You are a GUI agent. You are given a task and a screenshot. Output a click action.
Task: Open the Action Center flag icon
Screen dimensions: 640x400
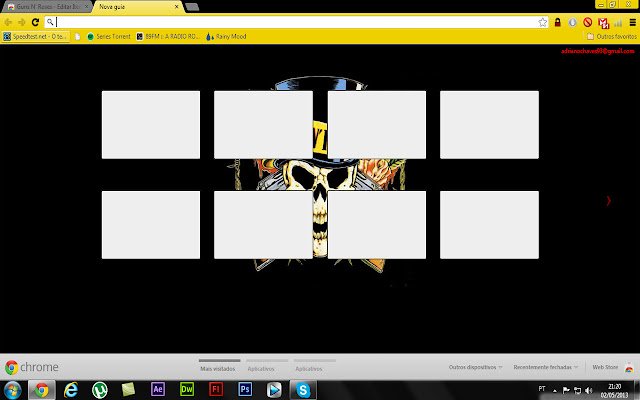point(566,391)
